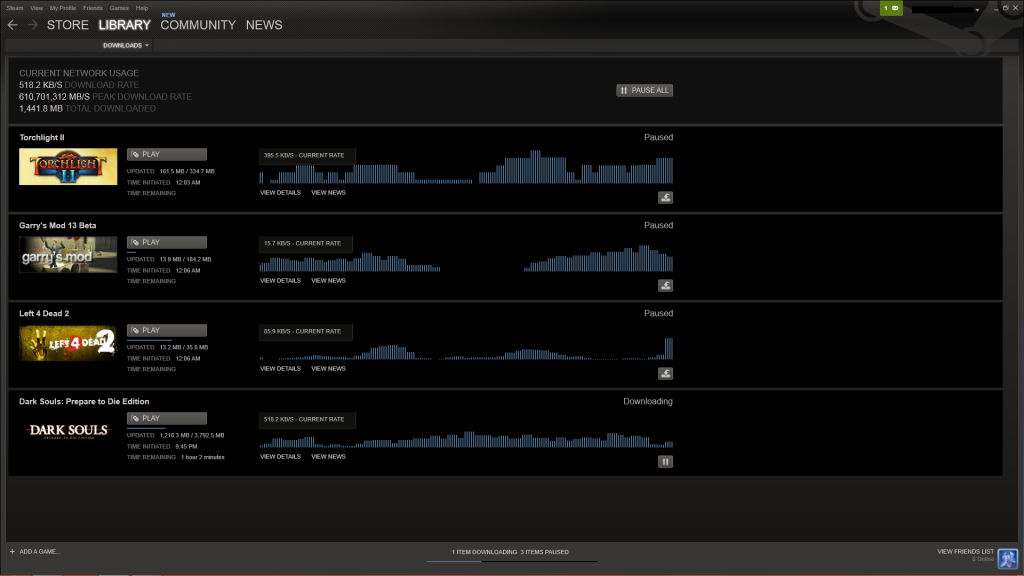The height and width of the screenshot is (576, 1024).
Task: Open the View menu
Action: pos(37,8)
